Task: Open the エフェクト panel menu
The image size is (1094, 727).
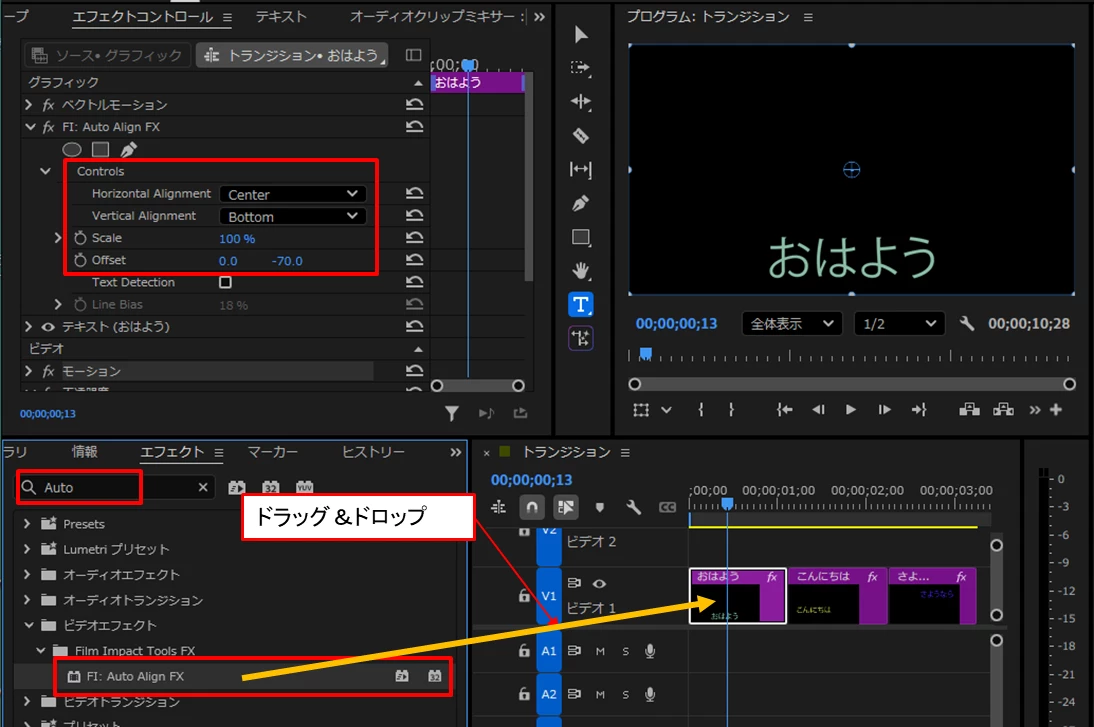Action: coord(218,453)
